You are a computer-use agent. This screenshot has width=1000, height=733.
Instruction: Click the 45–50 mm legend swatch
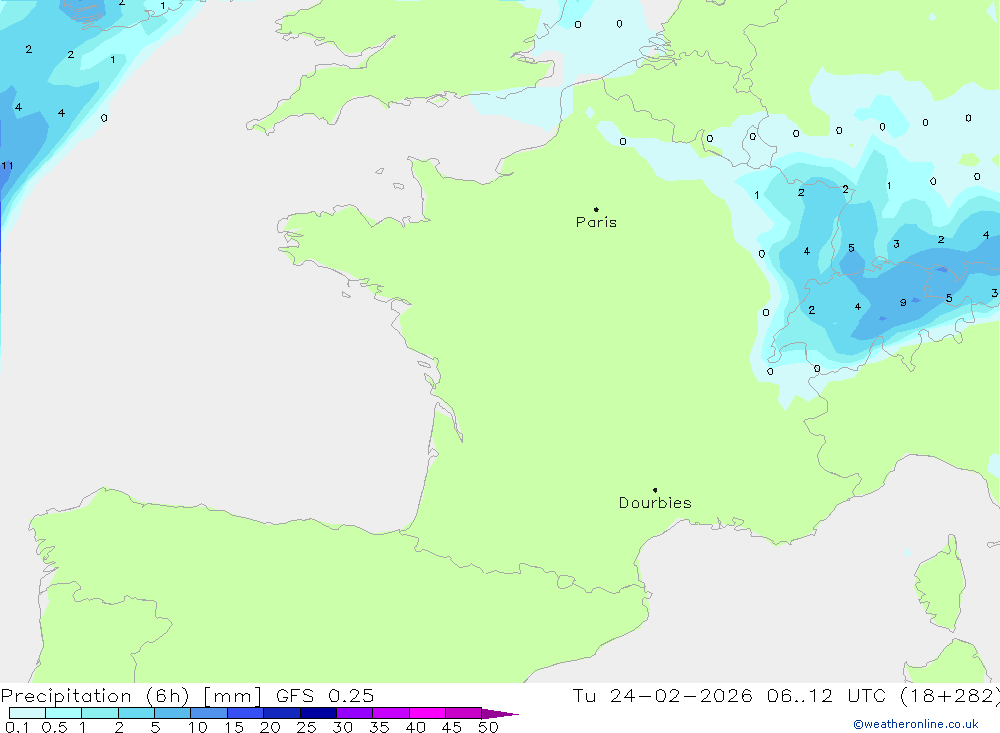(x=464, y=713)
